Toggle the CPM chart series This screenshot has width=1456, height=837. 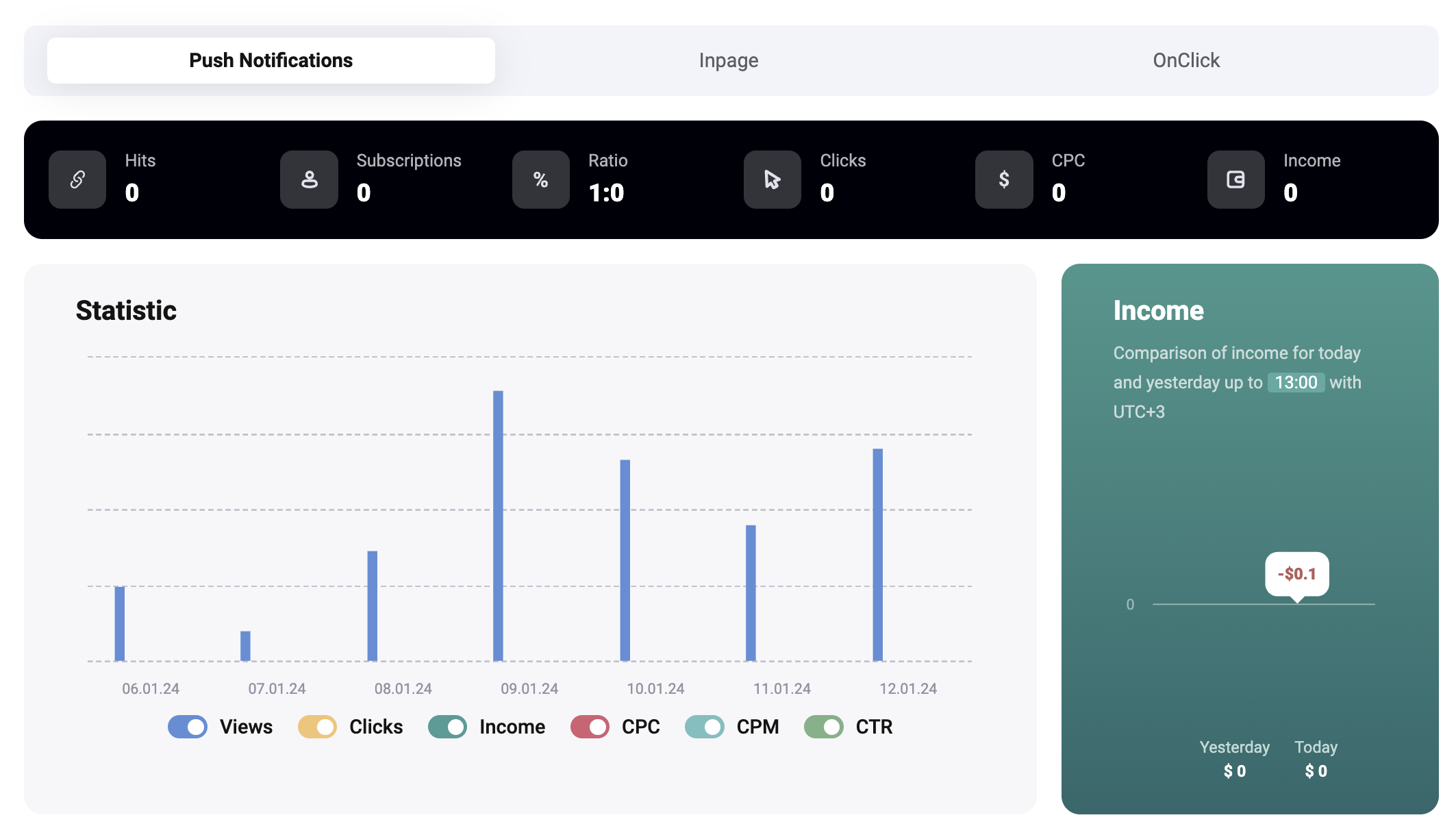click(x=704, y=727)
